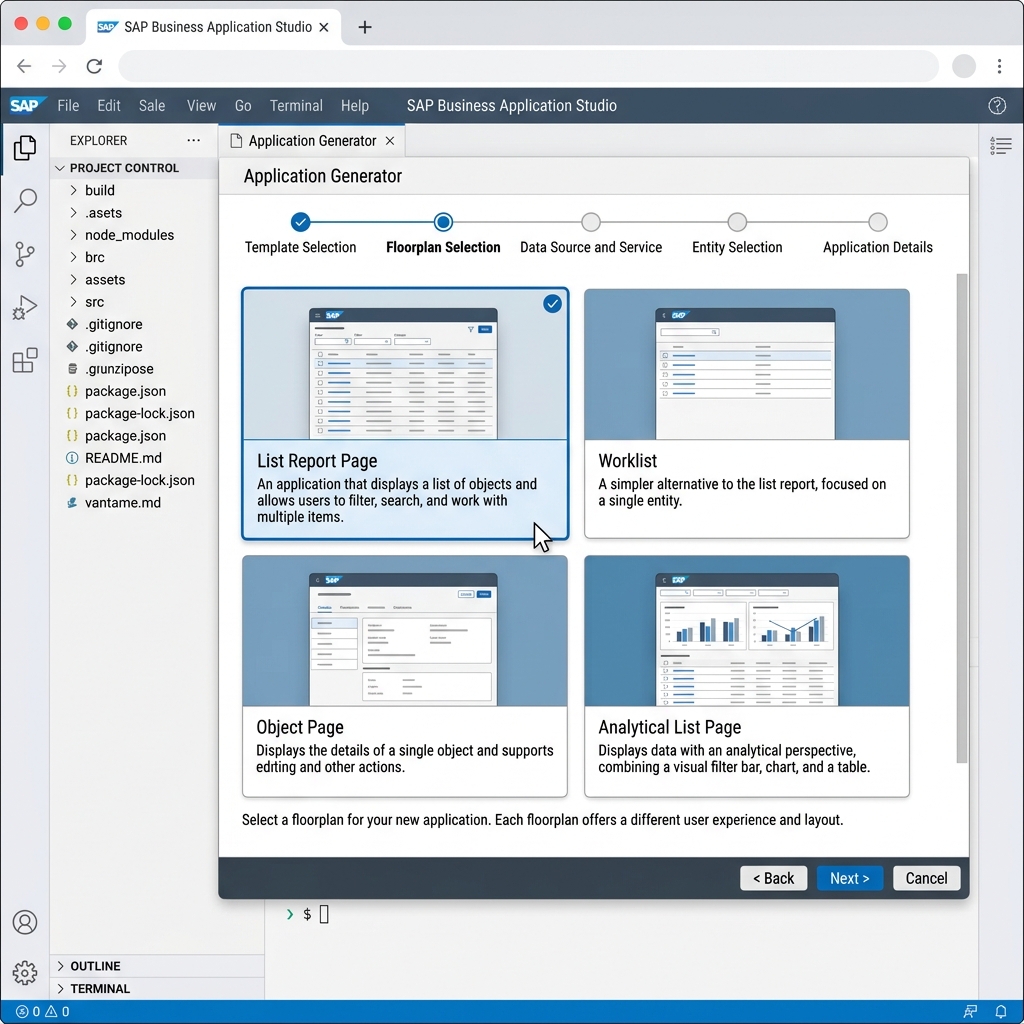Click the Cancel button
The width and height of the screenshot is (1024, 1024).
point(926,878)
